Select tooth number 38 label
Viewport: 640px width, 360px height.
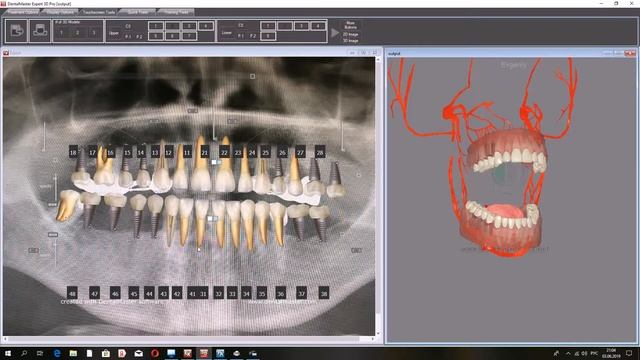(324, 293)
